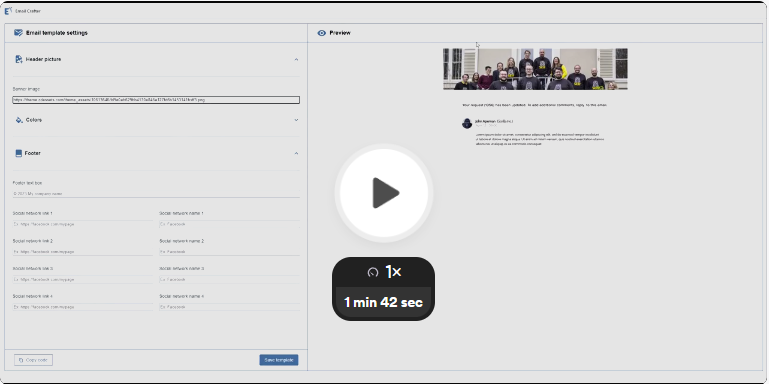Focus the Banner image URL field
Screen dimensions: 769x384
click(156, 100)
